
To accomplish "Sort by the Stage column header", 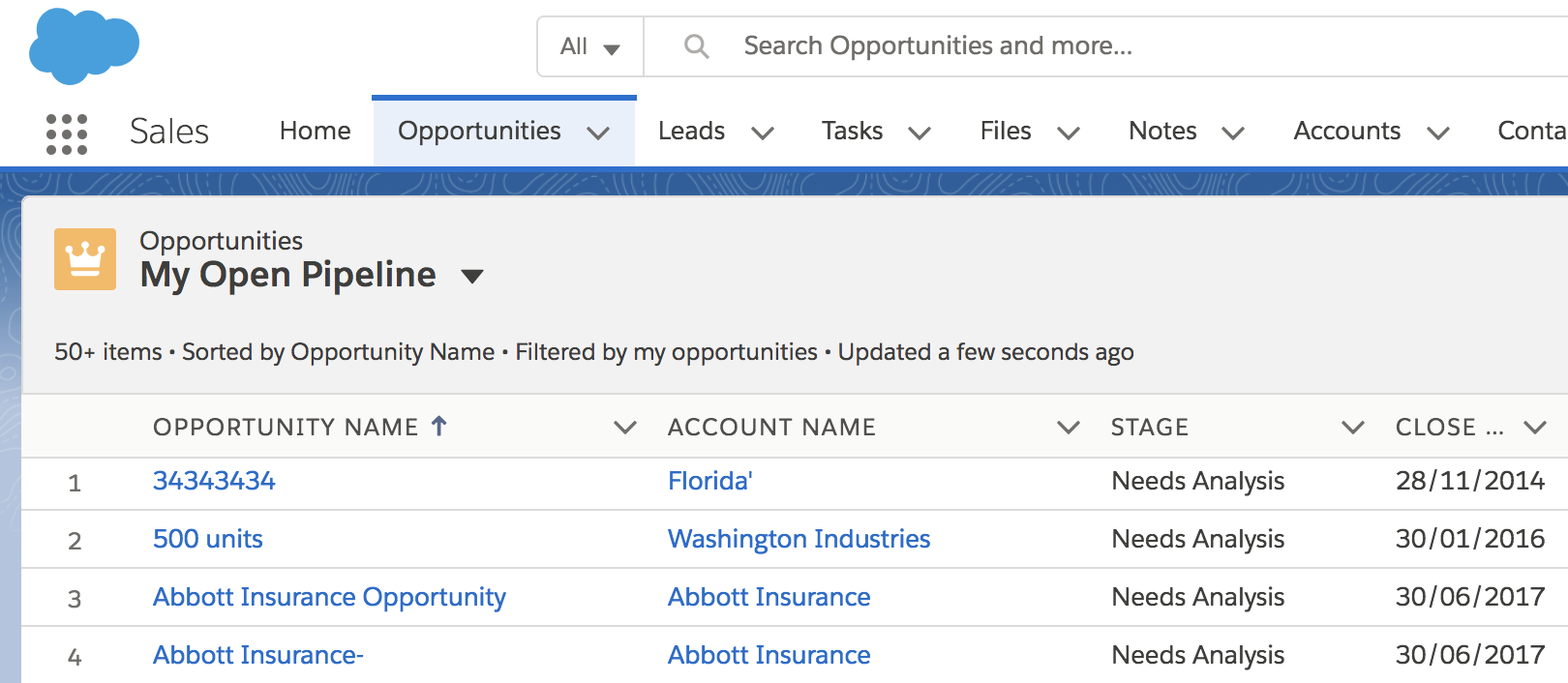I will (1150, 427).
